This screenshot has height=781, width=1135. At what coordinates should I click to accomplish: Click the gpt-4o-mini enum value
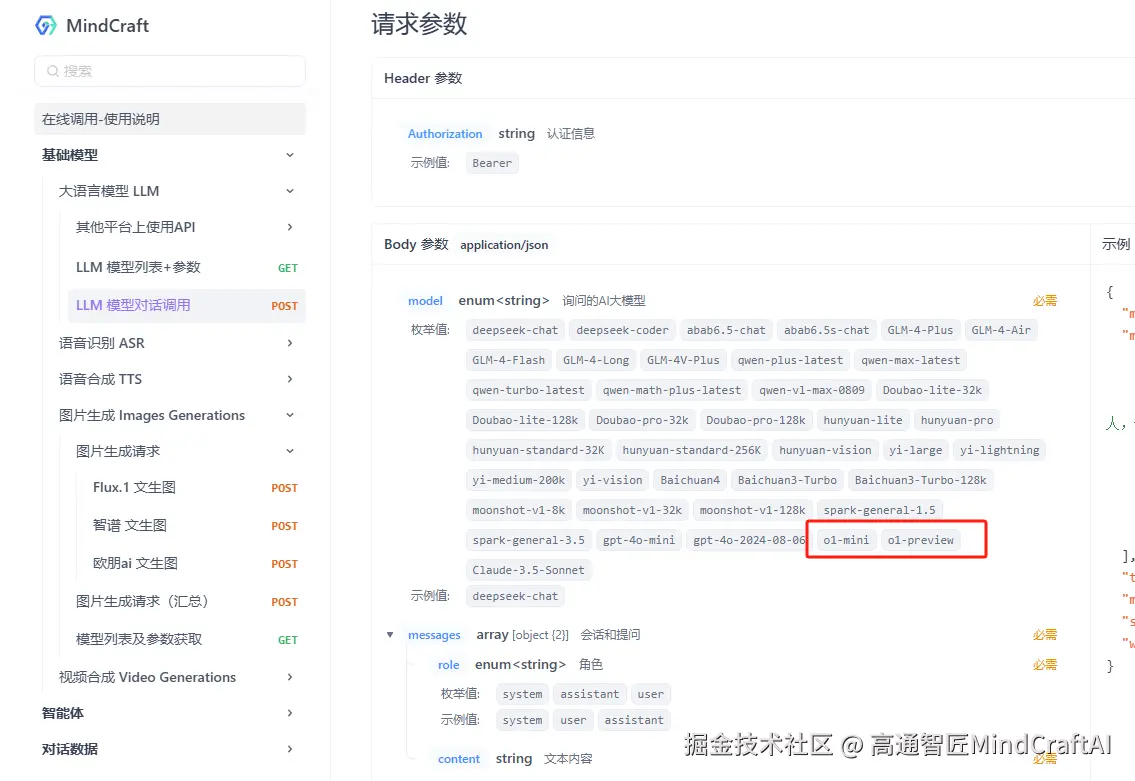639,540
